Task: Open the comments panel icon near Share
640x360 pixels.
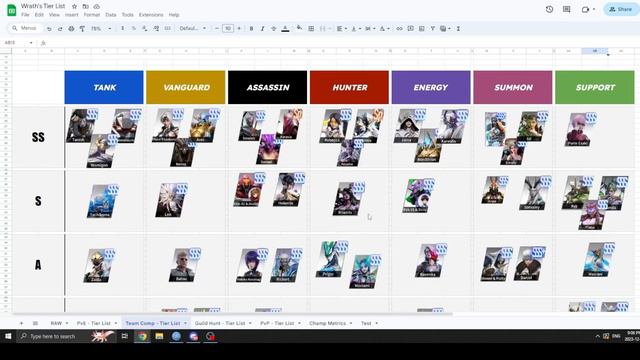Action: point(567,9)
